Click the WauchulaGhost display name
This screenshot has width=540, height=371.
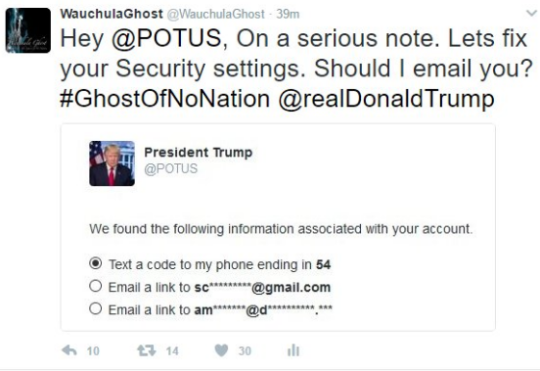click(x=111, y=14)
